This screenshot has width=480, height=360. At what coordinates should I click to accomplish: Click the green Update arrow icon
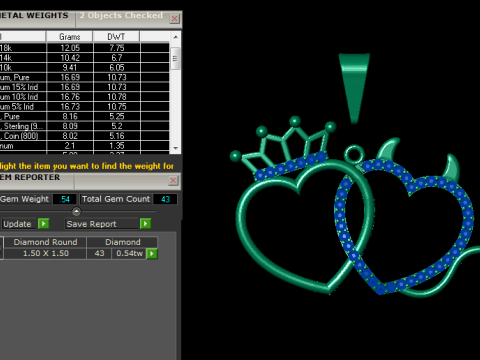[44, 224]
